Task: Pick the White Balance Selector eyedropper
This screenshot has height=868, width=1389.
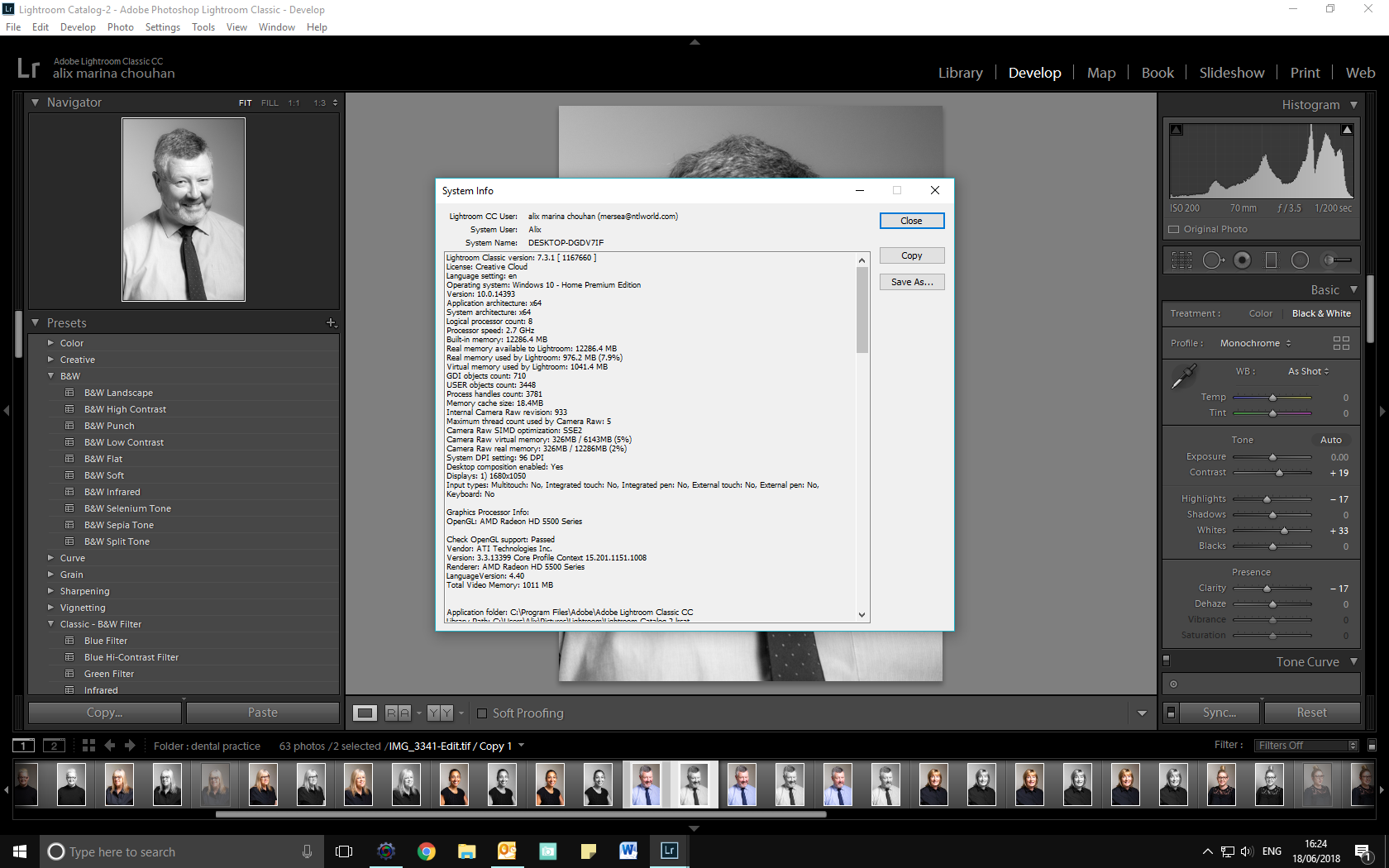Action: coord(1184,377)
